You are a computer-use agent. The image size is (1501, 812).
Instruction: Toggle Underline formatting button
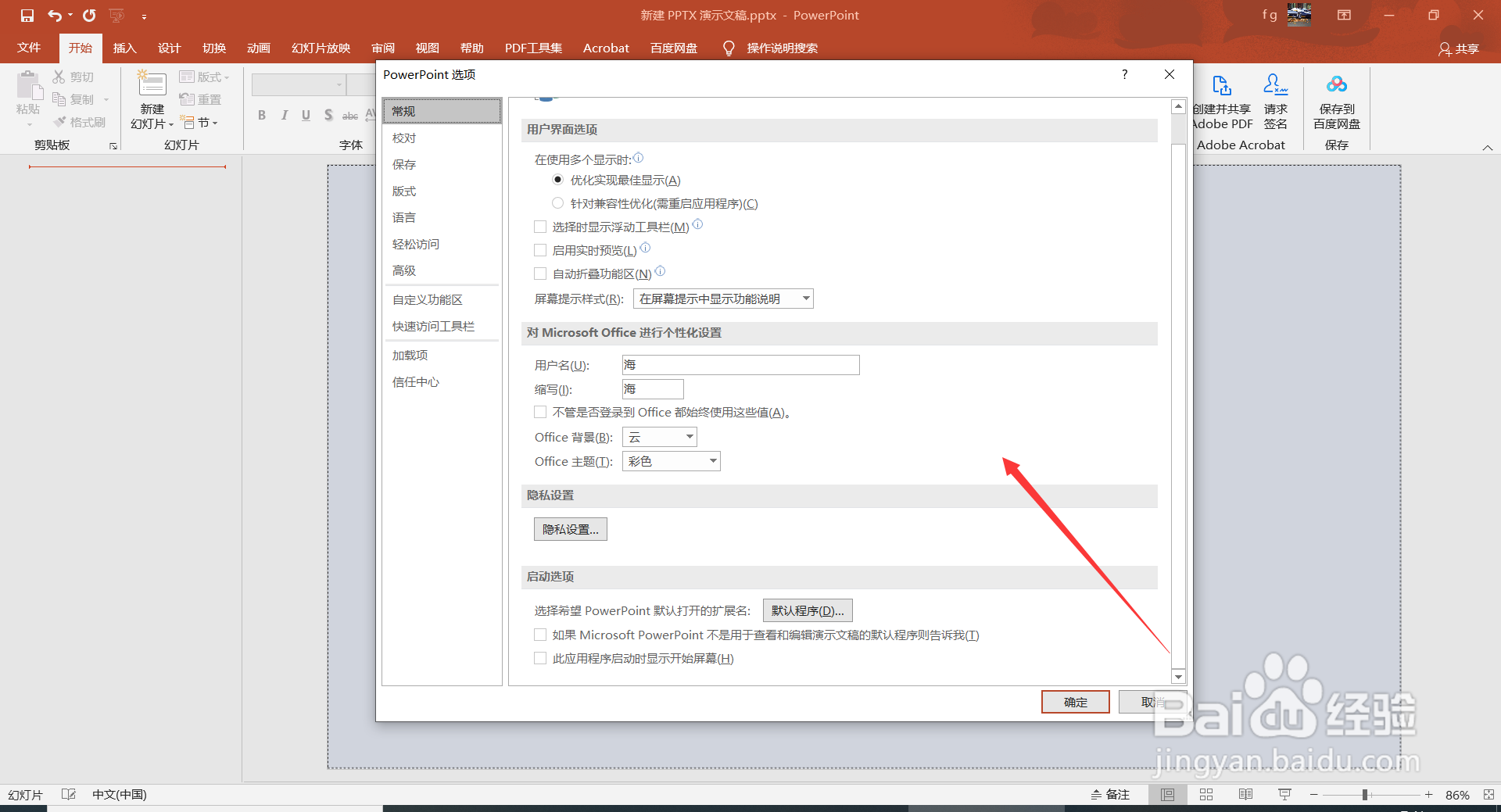306,116
